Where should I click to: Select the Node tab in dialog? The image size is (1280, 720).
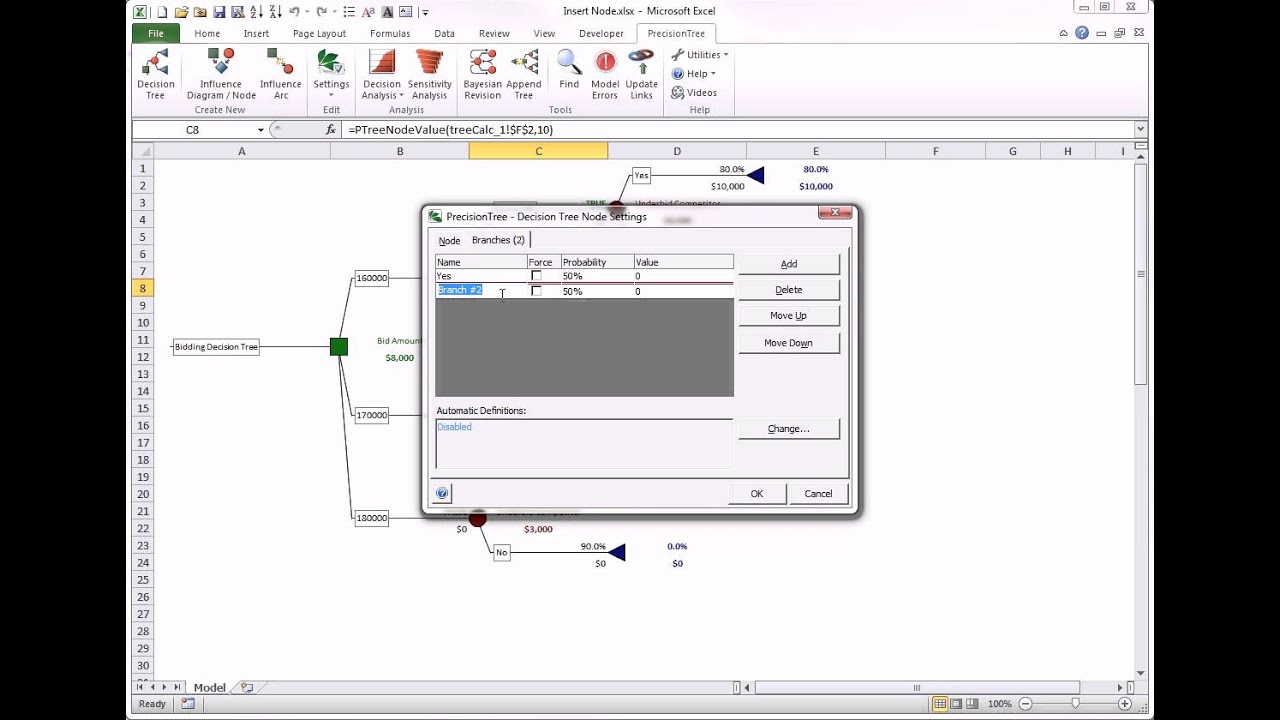pyautogui.click(x=449, y=241)
